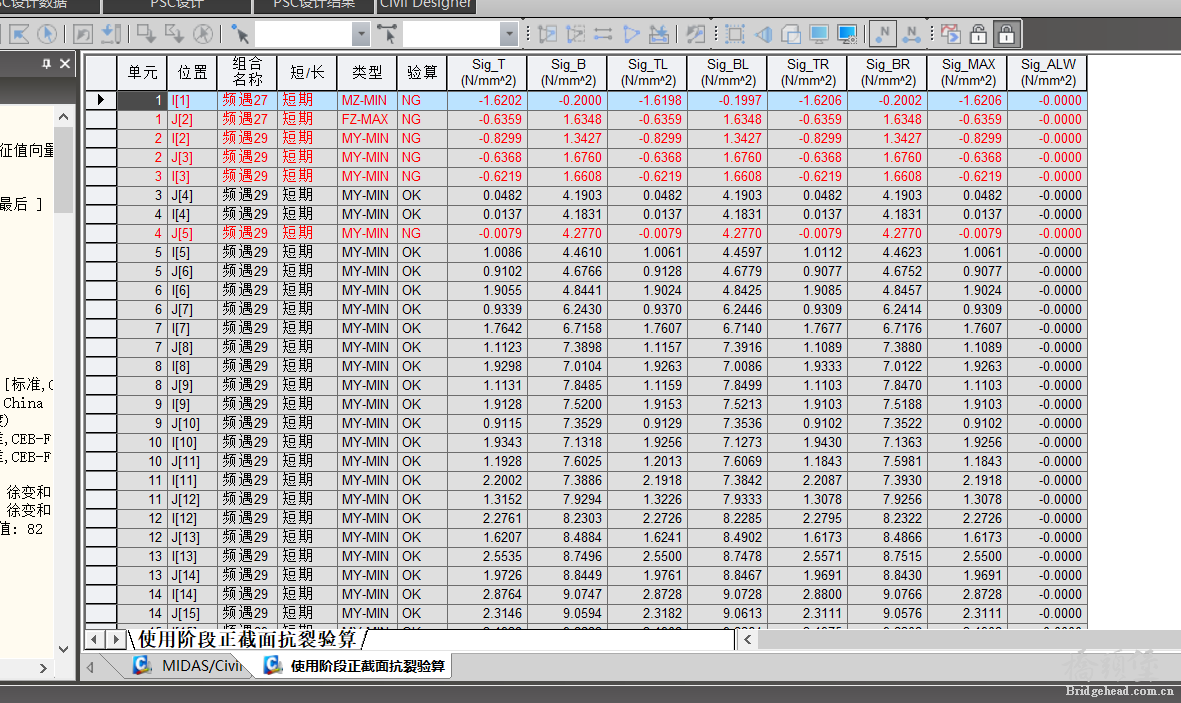Viewport: 1181px width, 703px height.
Task: Click the 位置 column header
Action: (x=191, y=72)
